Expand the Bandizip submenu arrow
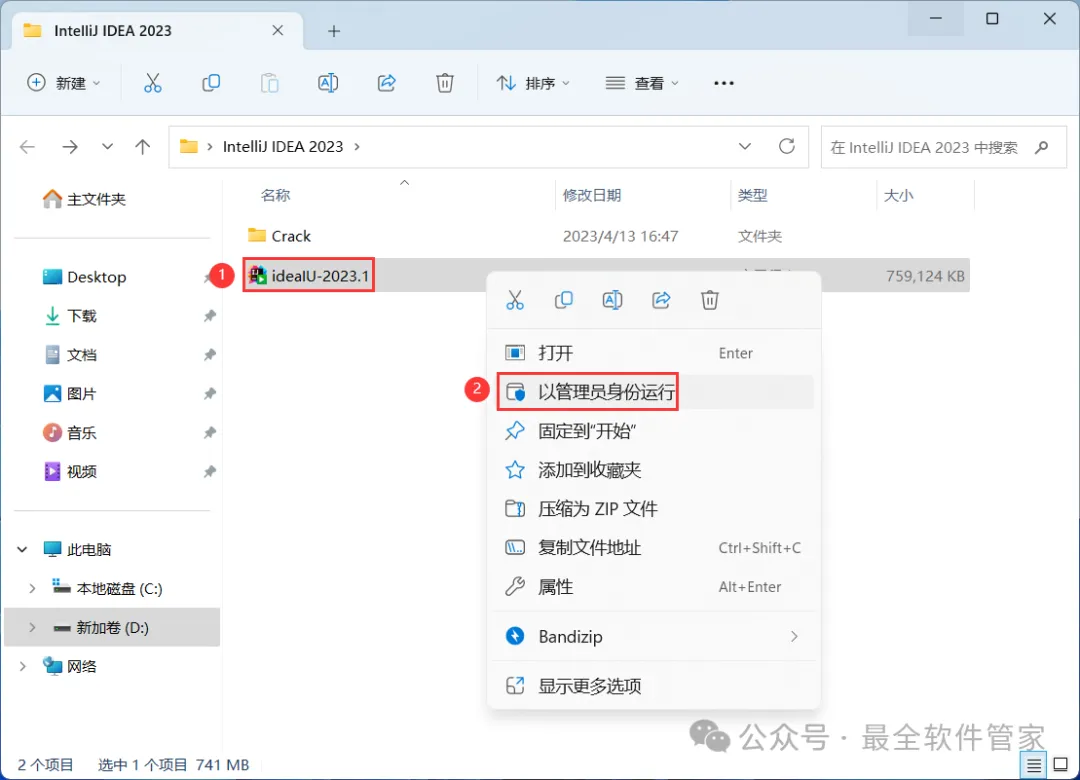 point(794,637)
